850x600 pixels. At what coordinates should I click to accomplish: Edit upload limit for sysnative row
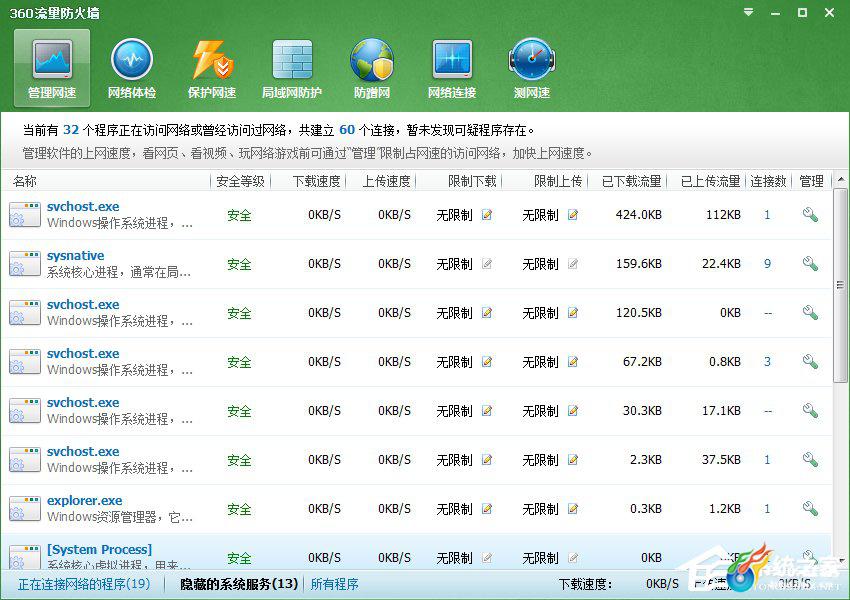pos(572,264)
